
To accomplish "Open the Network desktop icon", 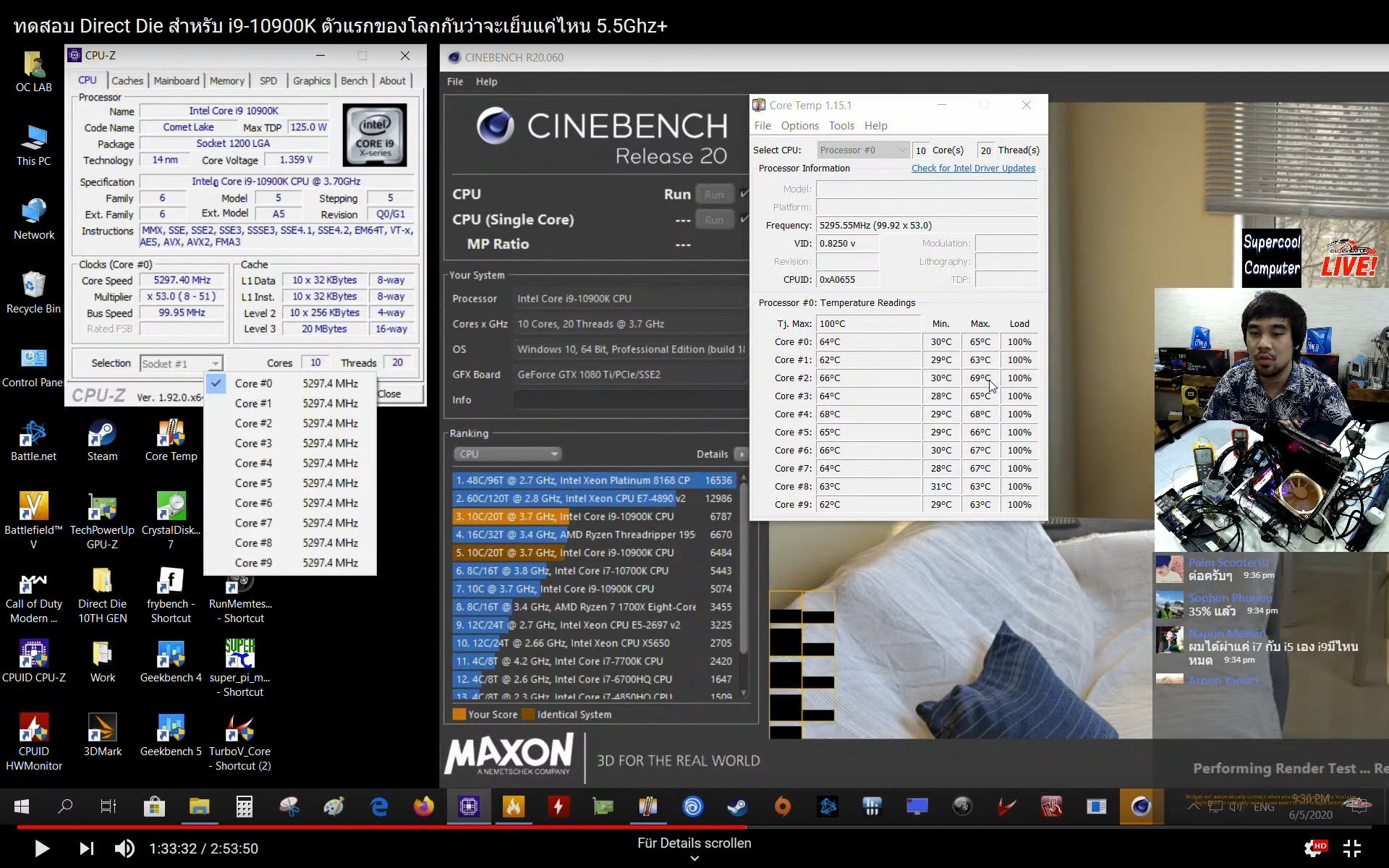I will [x=33, y=219].
